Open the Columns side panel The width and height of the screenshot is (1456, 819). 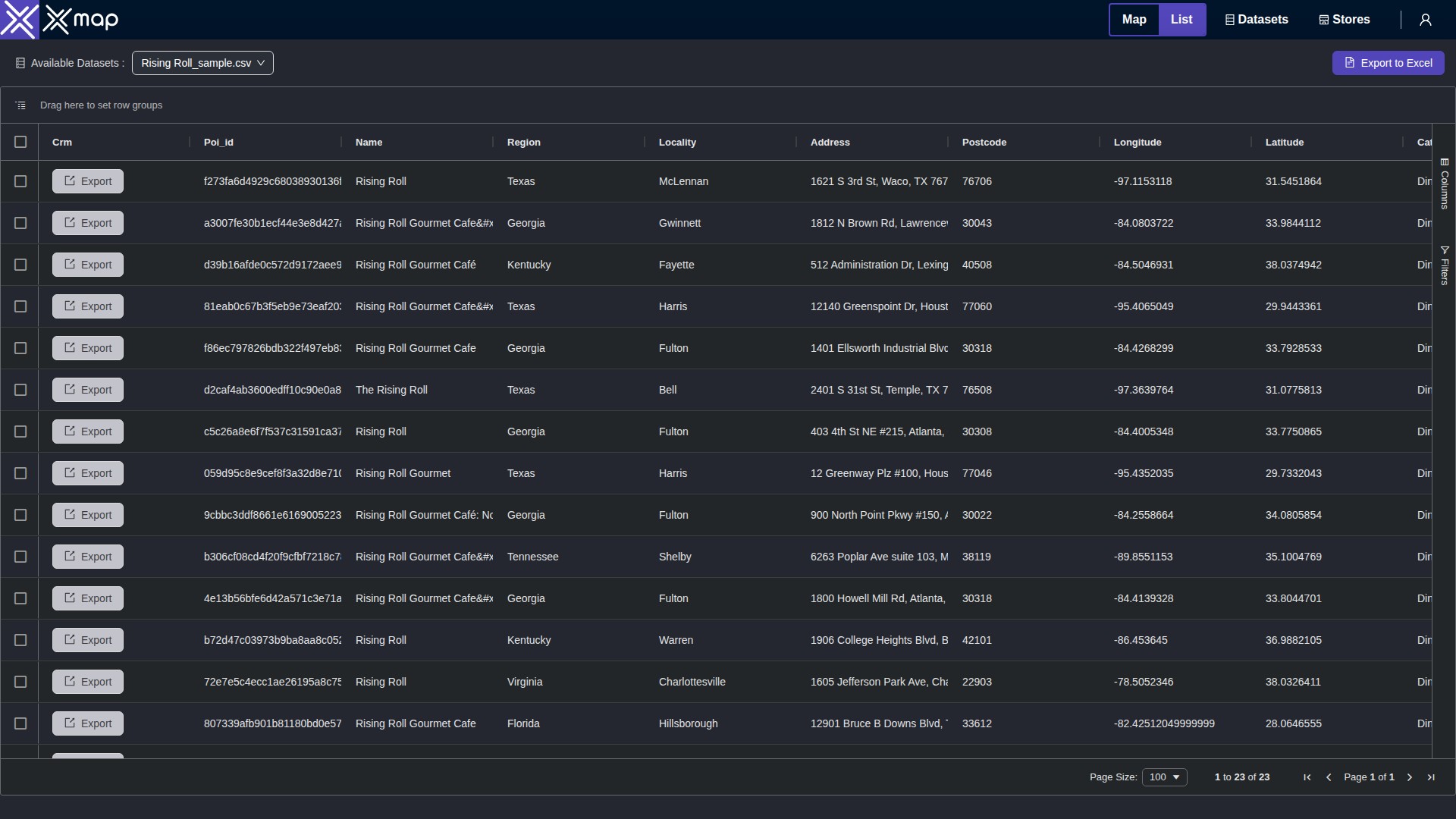[x=1444, y=184]
